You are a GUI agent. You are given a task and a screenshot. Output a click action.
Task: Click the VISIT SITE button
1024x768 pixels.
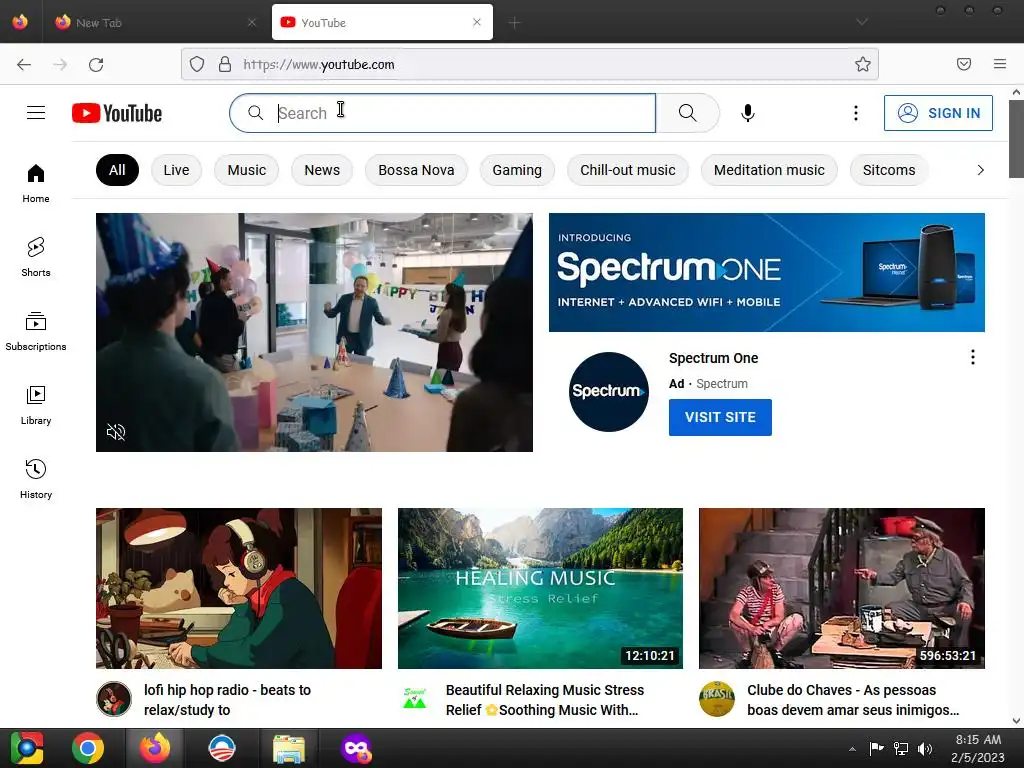click(720, 417)
